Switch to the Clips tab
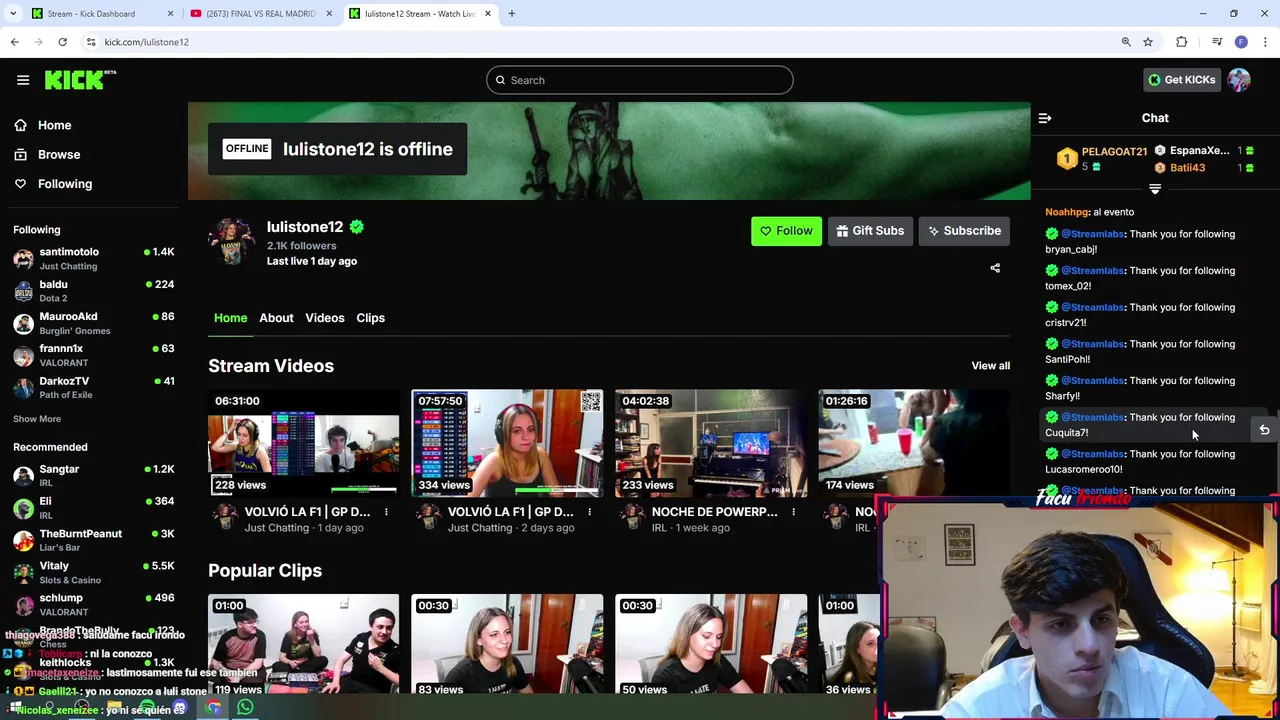 pos(370,318)
